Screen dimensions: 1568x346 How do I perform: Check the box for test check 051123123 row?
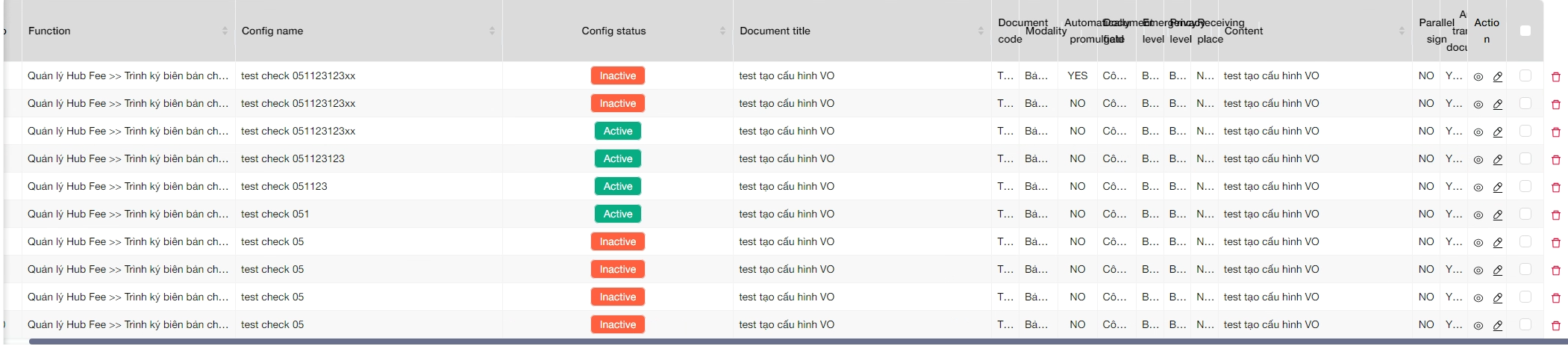coord(1525,158)
